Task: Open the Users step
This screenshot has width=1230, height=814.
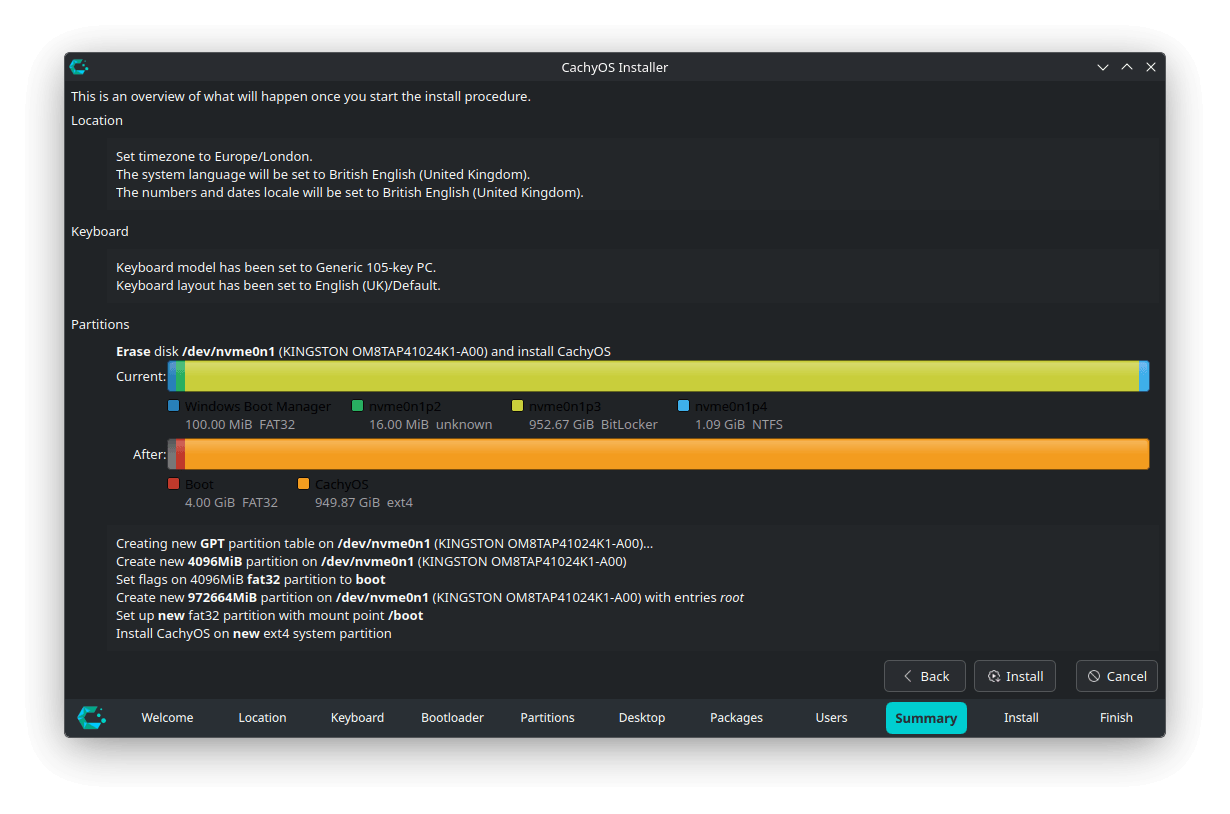Action: (x=831, y=717)
